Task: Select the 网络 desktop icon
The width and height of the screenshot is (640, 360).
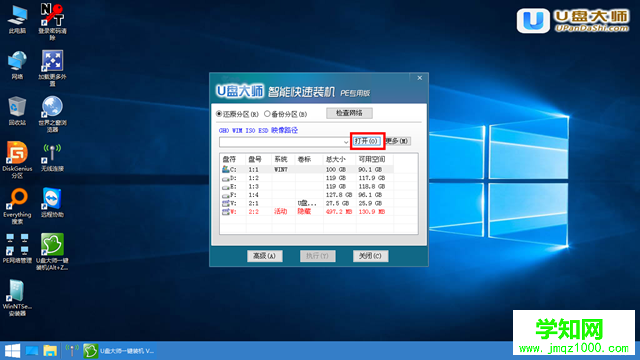Action: pyautogui.click(x=17, y=65)
